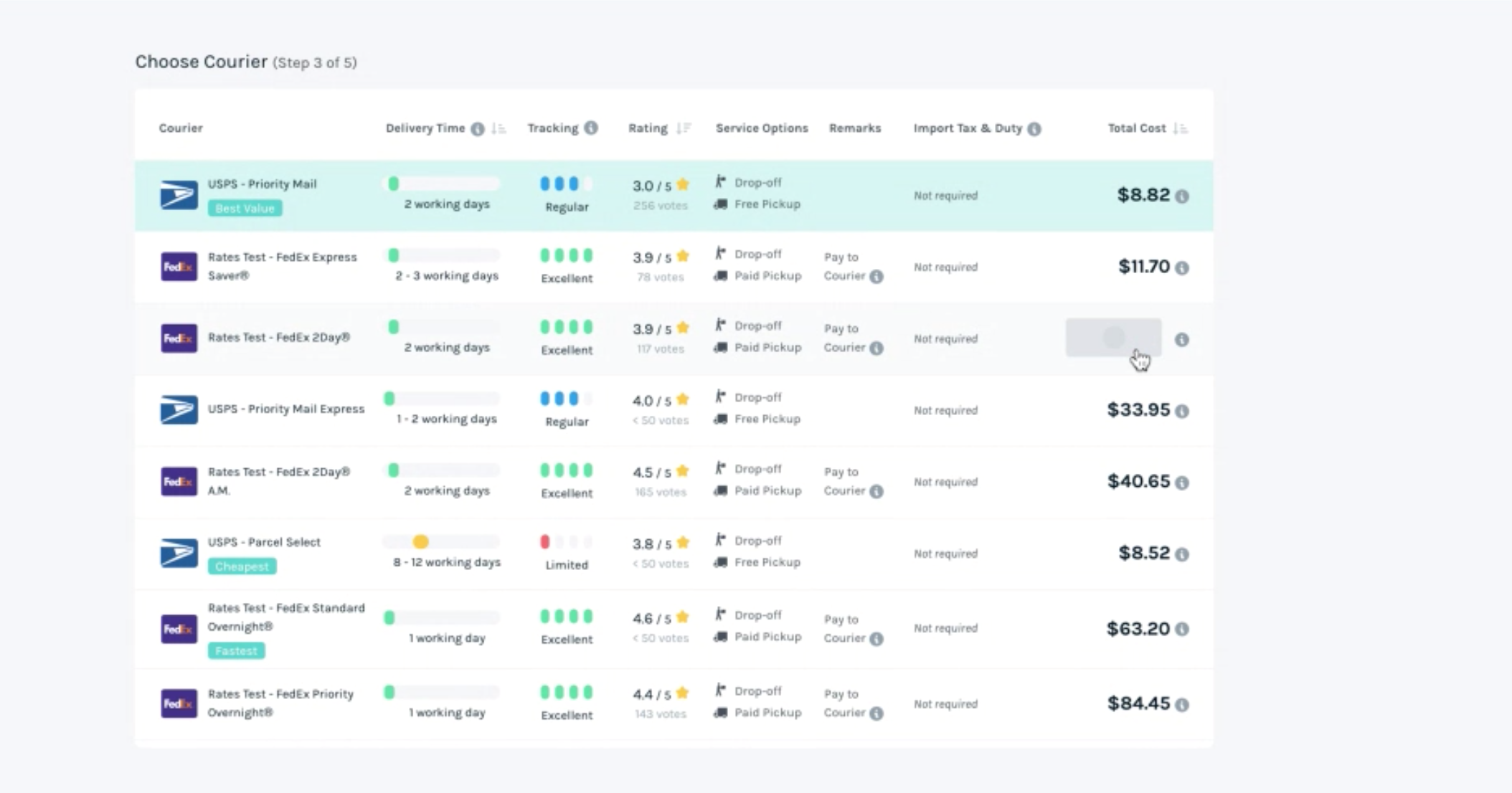Click the Delivery Time info icon
Viewport: 1512px width, 793px height.
[477, 129]
